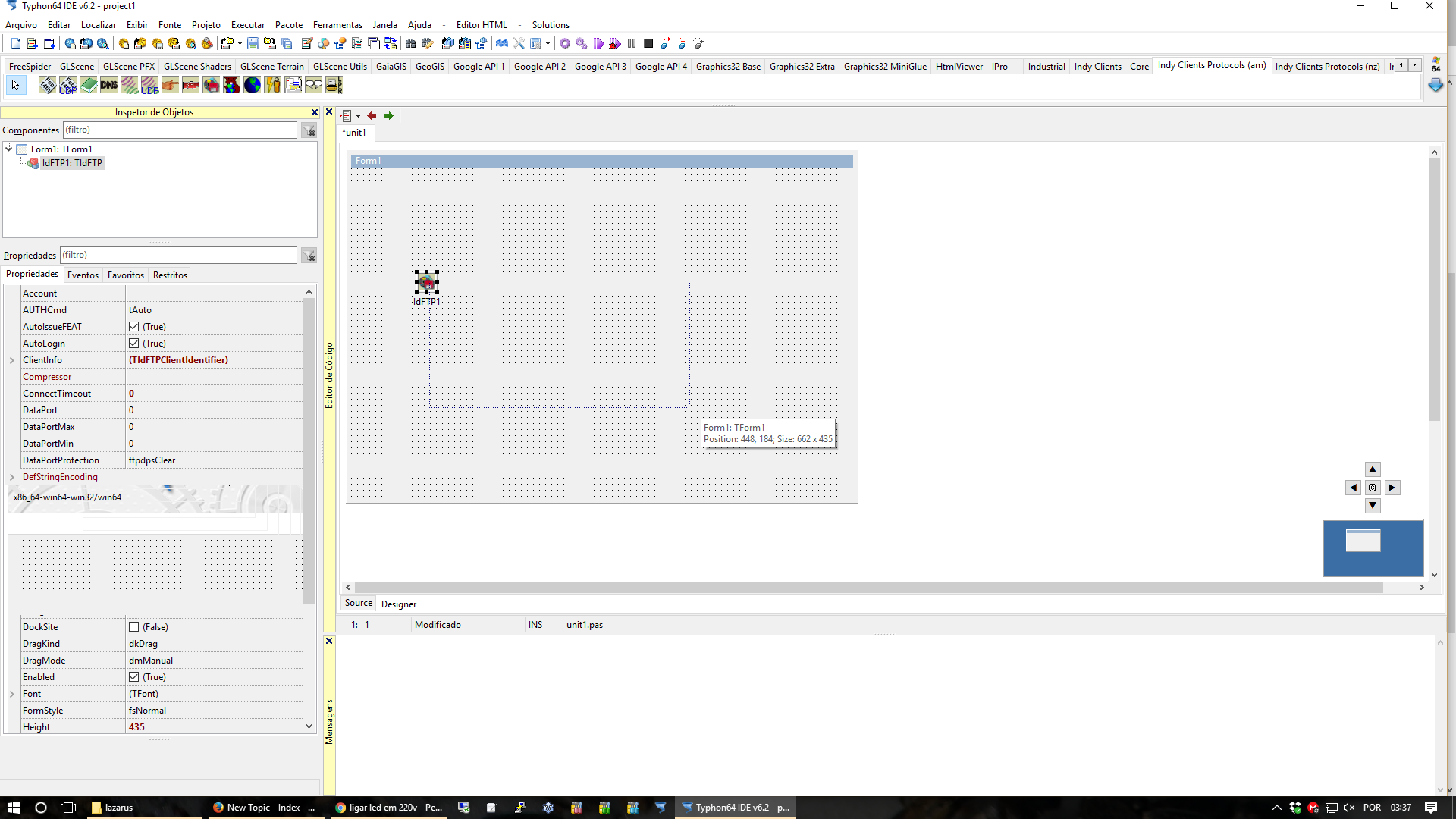Image resolution: width=1456 pixels, height=819 pixels.
Task: Select the globe palette component
Action: (253, 85)
